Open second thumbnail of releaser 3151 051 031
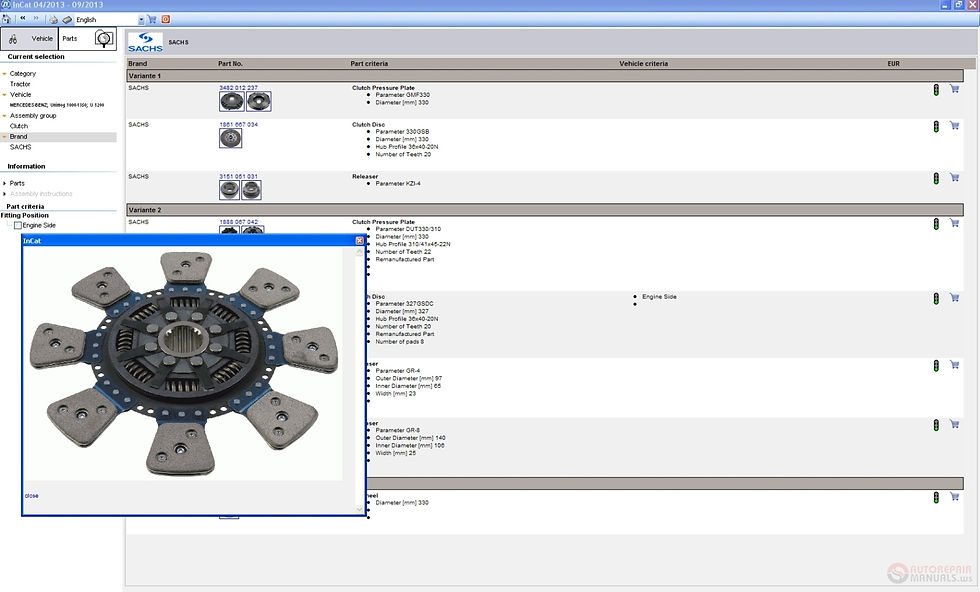 point(251,190)
